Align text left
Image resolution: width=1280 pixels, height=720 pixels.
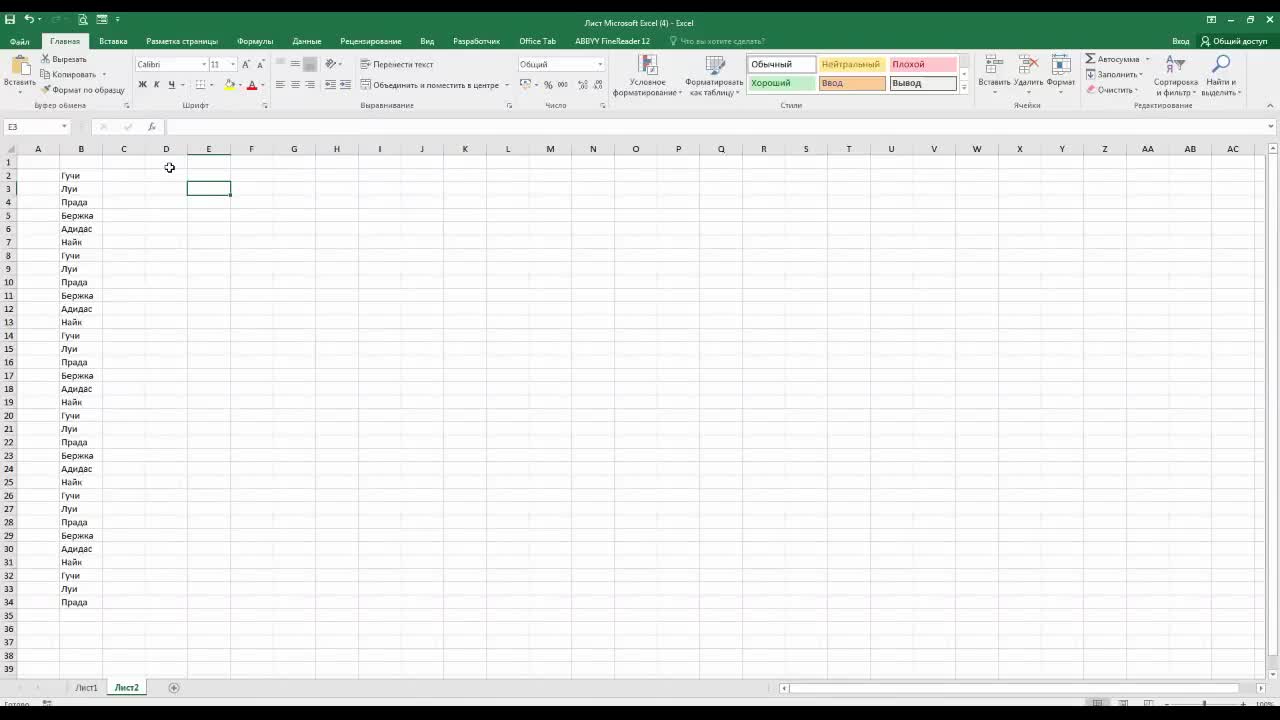tap(280, 85)
